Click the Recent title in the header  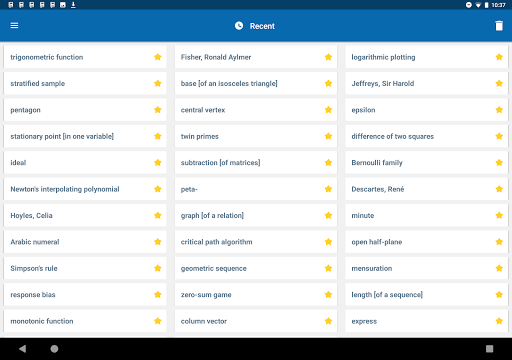(262, 26)
